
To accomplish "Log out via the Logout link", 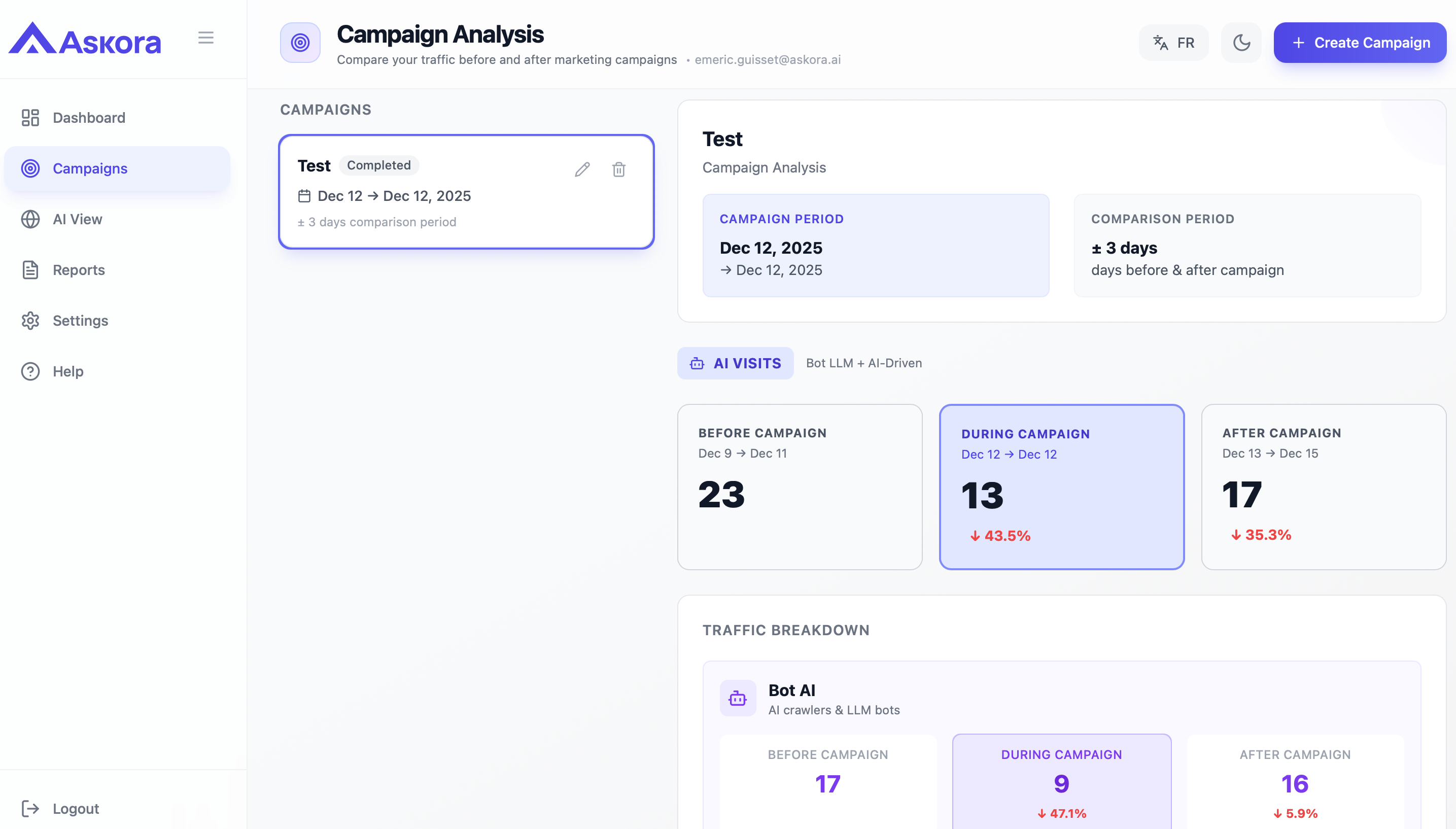I will click(x=76, y=809).
